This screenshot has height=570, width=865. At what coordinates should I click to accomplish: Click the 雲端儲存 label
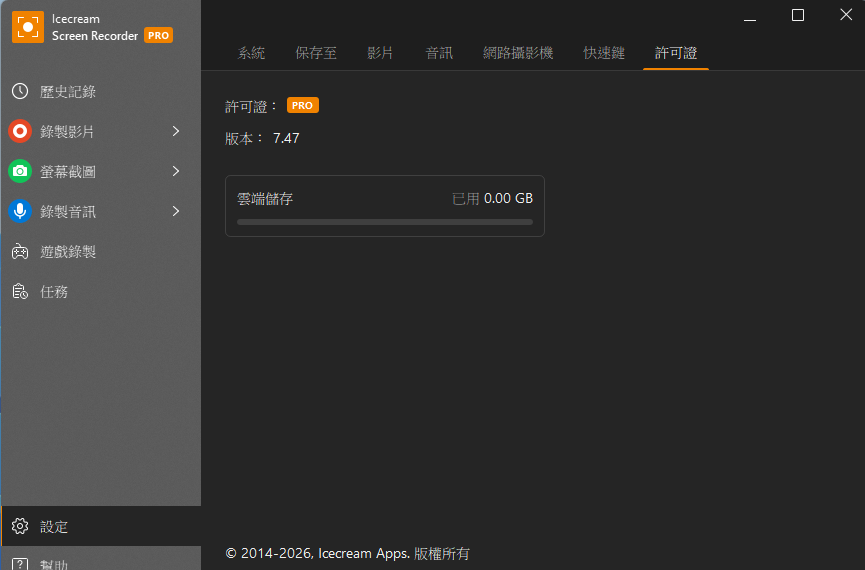coord(265,199)
